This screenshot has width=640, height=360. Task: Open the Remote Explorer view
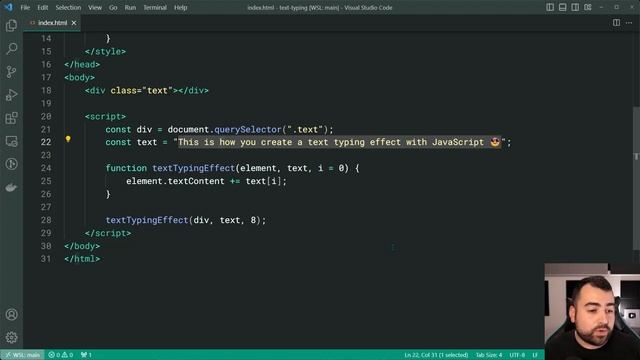click(11, 141)
